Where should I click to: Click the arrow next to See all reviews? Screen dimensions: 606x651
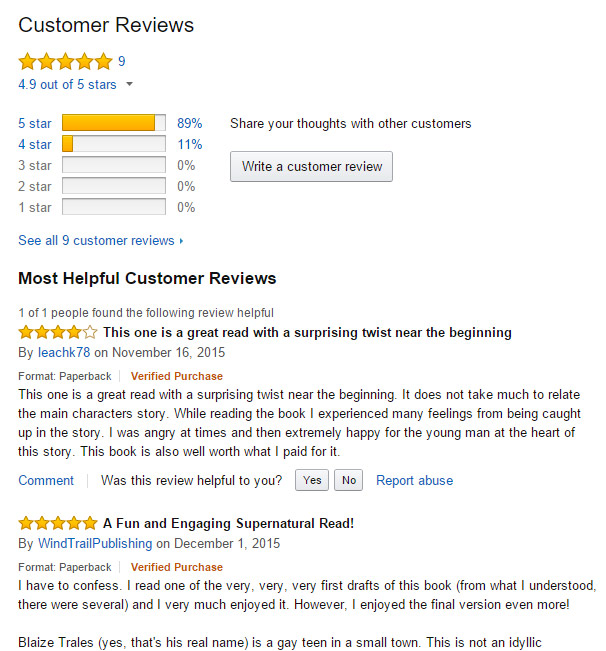click(182, 241)
